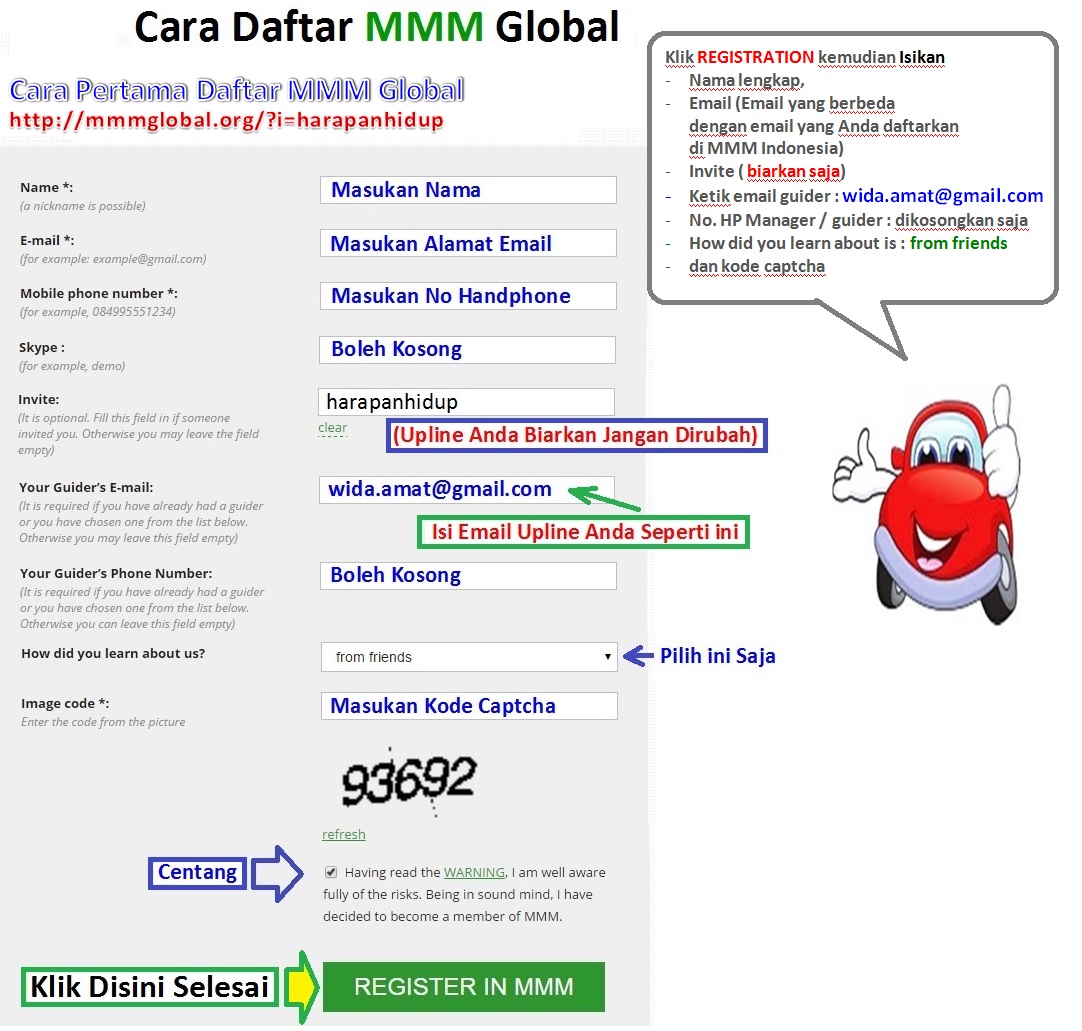Open the How did you learn dropdown
Screen dimensions: 1082x1031
click(468, 657)
